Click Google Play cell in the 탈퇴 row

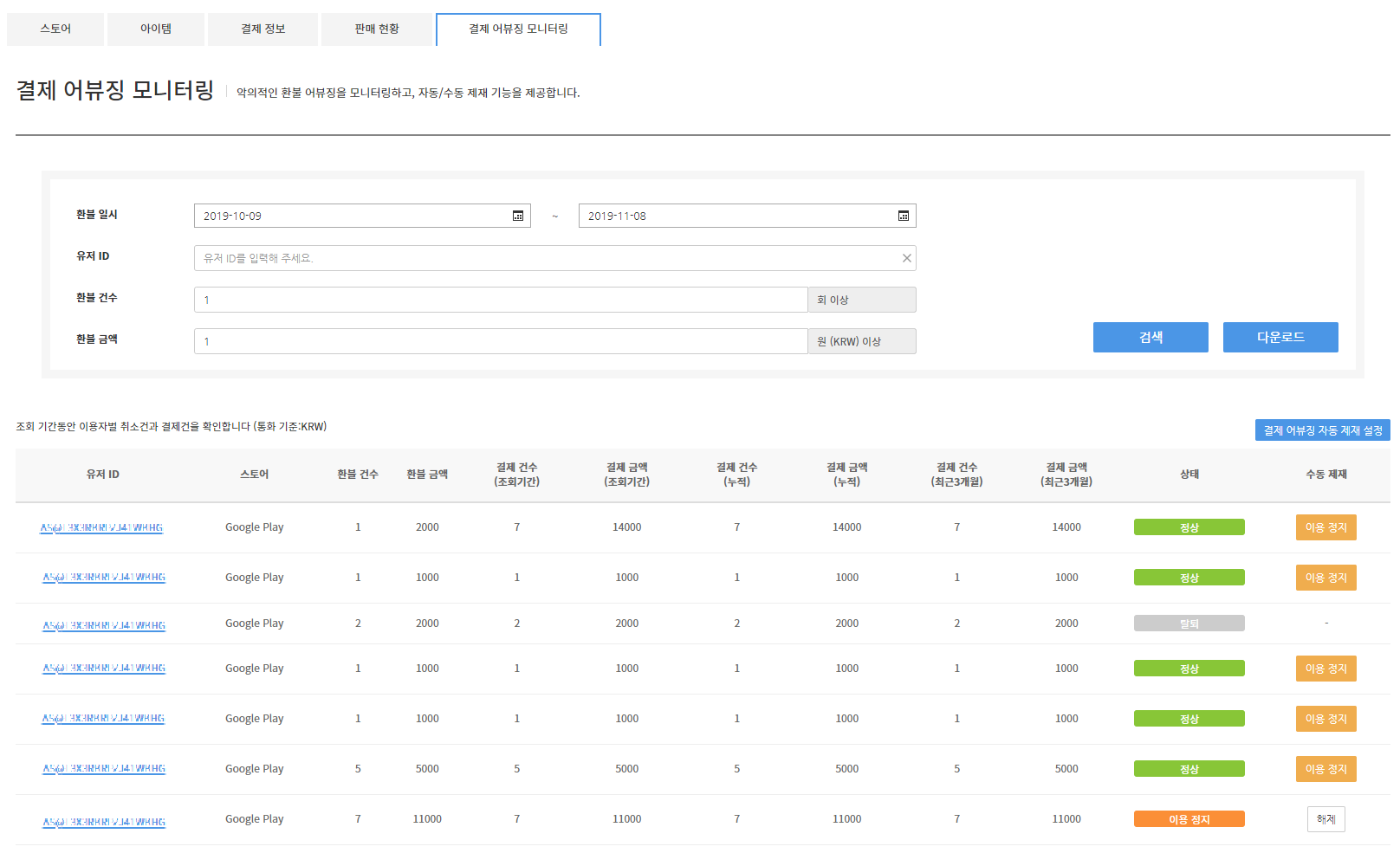coord(255,624)
